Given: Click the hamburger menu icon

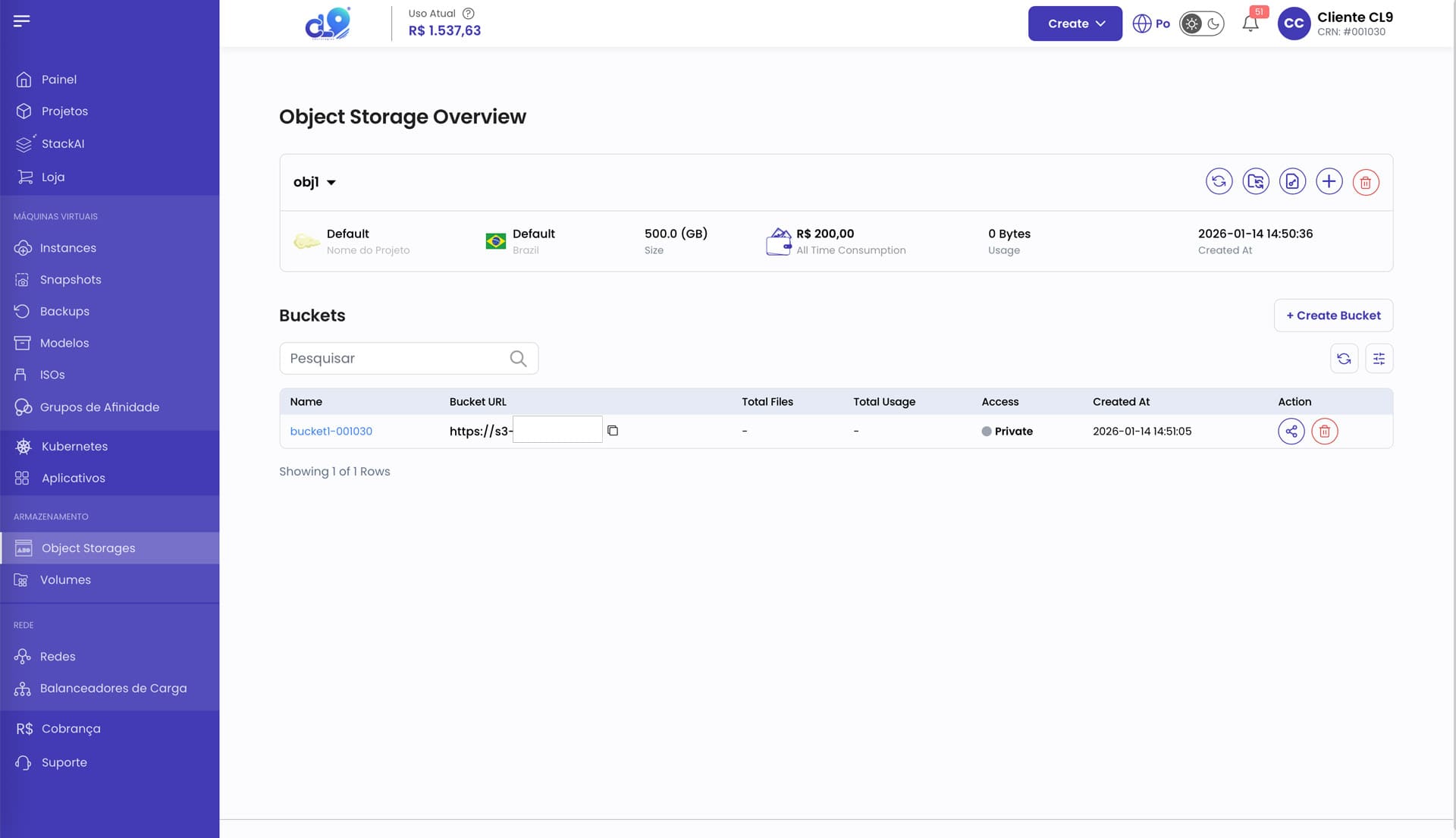Looking at the screenshot, I should pos(21,20).
